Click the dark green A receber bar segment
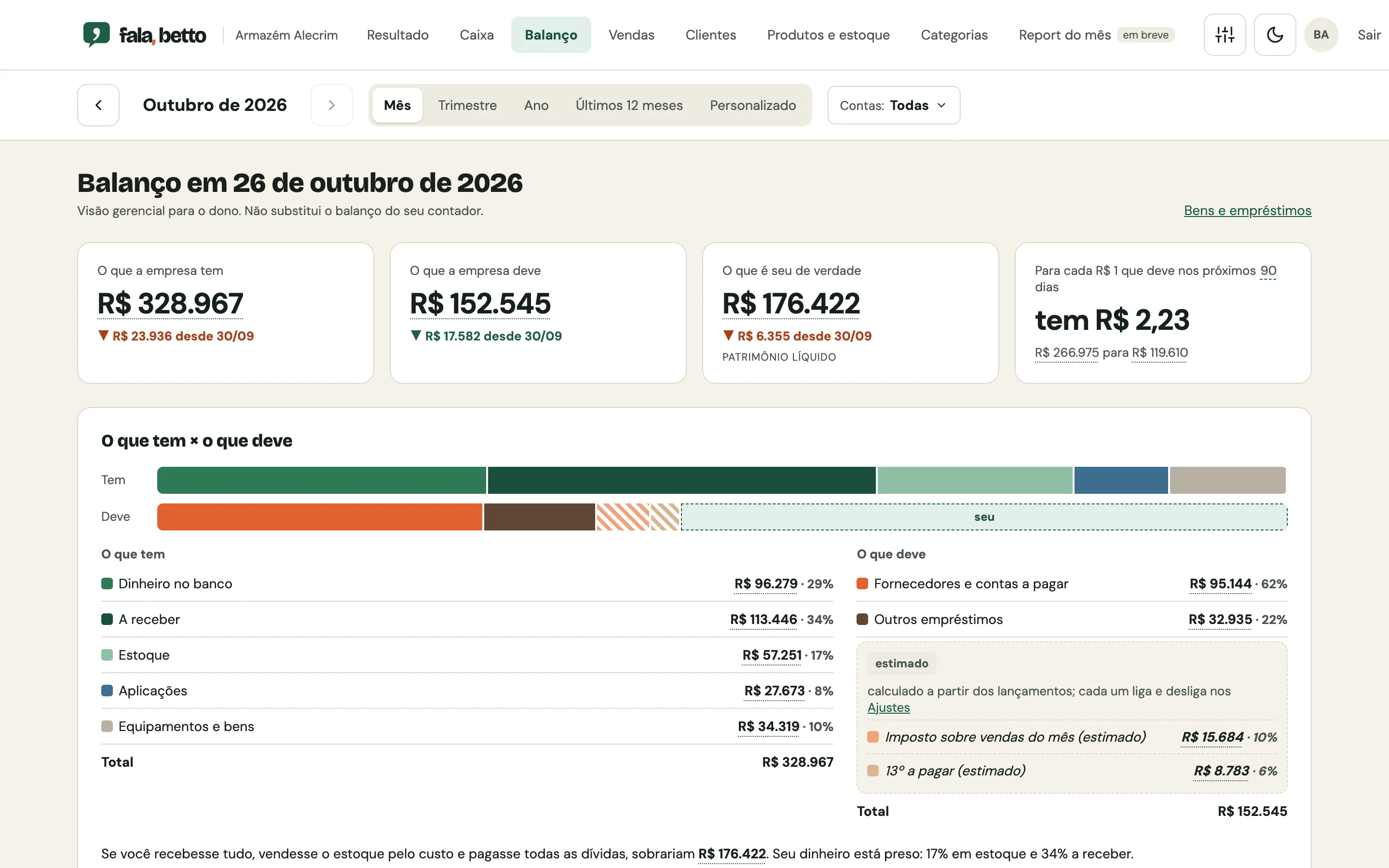 681,480
